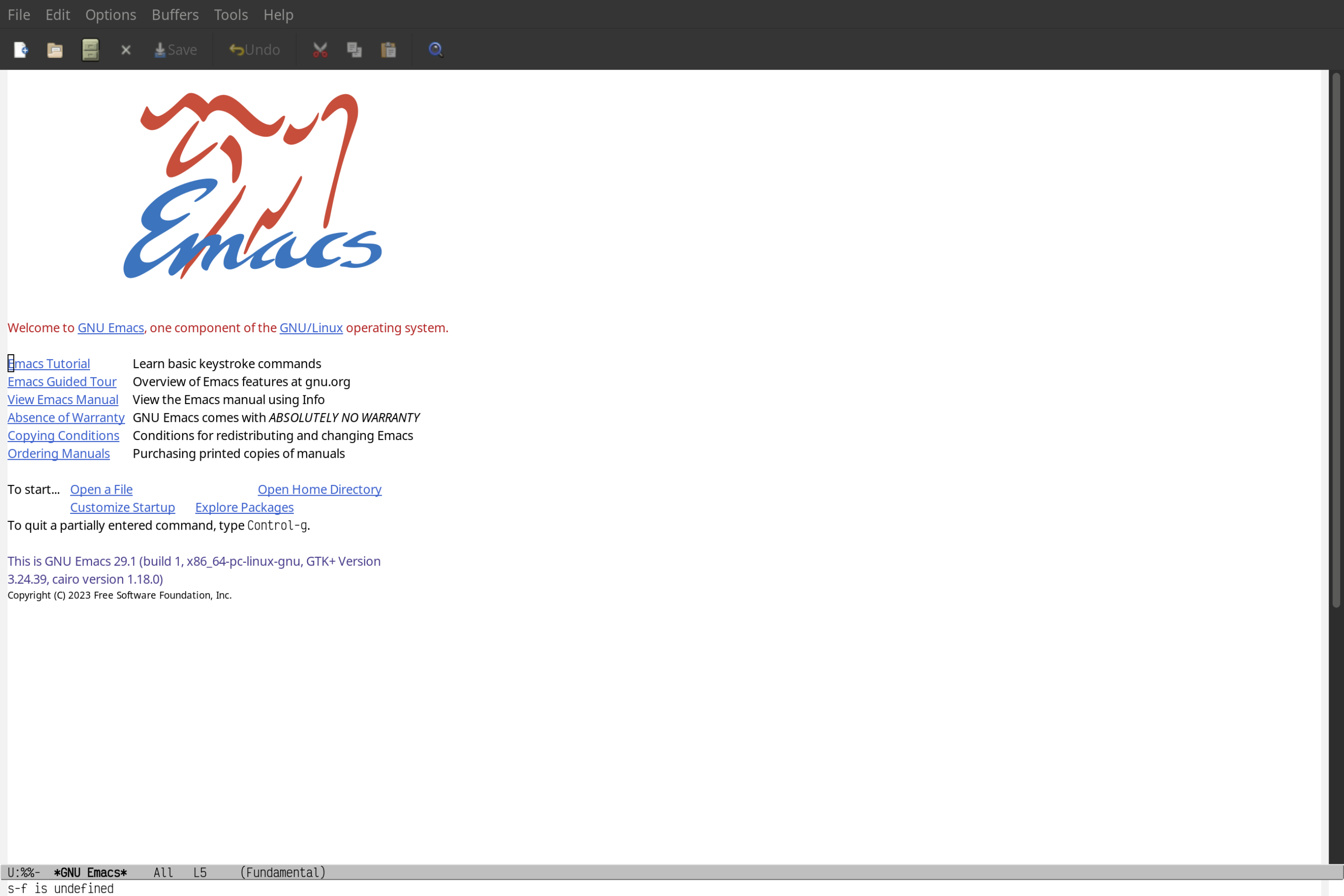This screenshot has width=1344, height=896.
Task: Expand the Buffers menu
Action: tap(175, 14)
